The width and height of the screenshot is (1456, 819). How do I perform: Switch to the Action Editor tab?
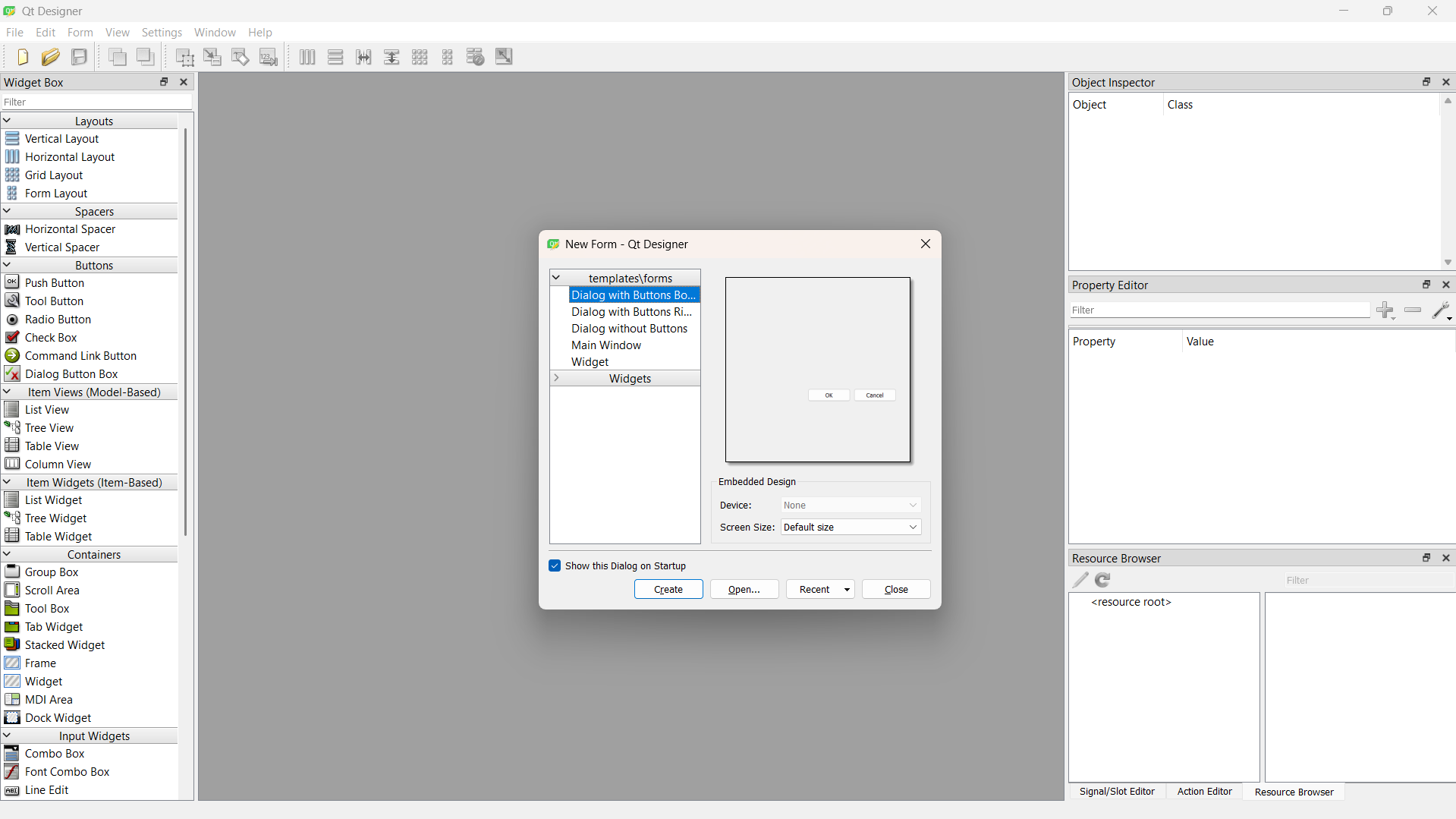coord(1204,792)
